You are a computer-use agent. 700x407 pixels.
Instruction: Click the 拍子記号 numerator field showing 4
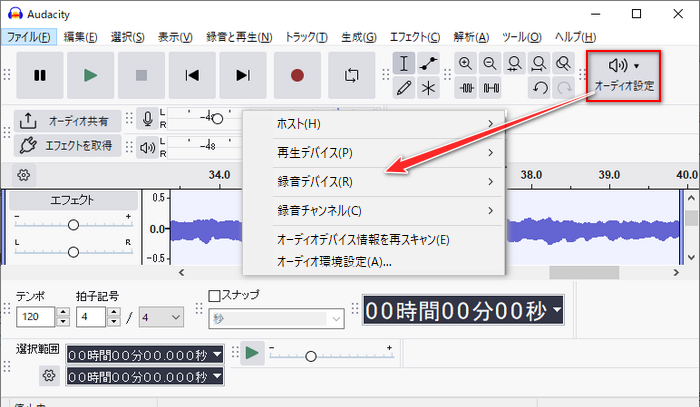click(91, 317)
